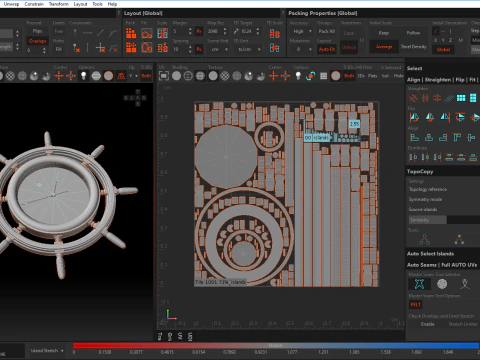Viewport: 480px width, 360px height.
Task: Click the first Flip icon in Flip row
Action: tap(414, 117)
